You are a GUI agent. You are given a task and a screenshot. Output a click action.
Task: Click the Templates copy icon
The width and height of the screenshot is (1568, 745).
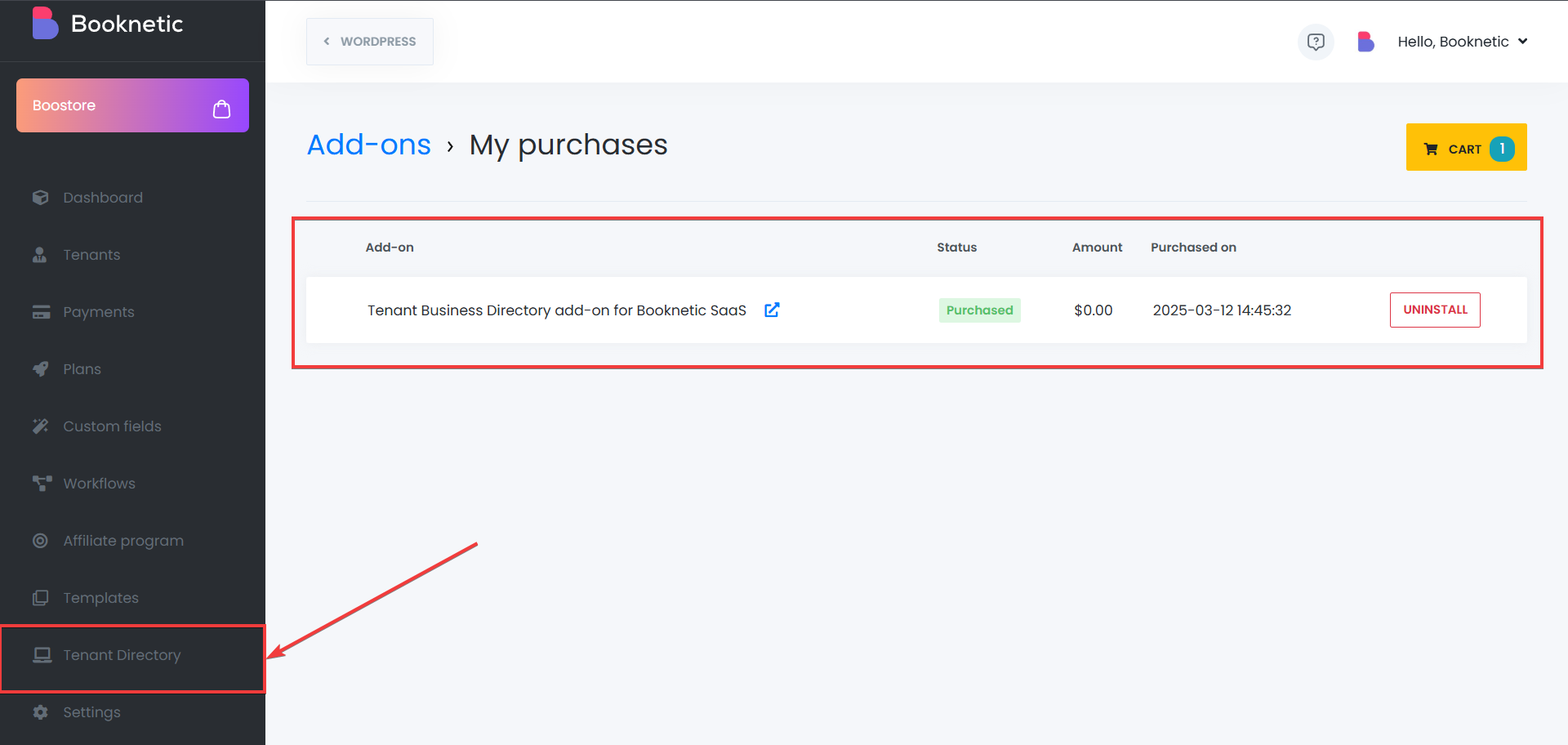pos(41,598)
